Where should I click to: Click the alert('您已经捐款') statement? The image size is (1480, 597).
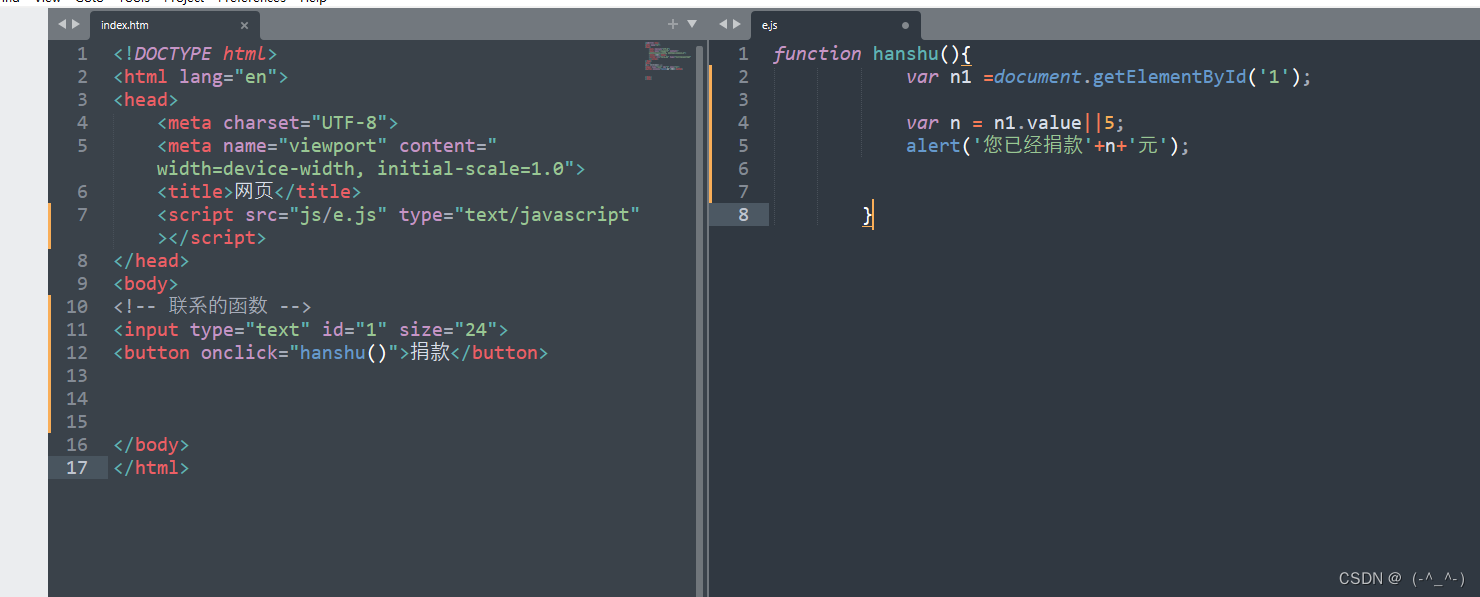(1048, 146)
